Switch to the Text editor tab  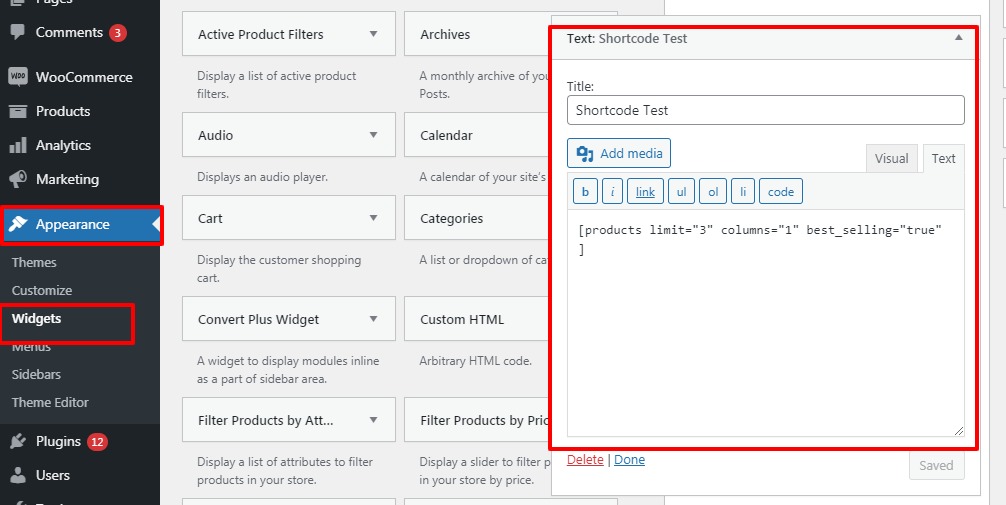tap(943, 158)
